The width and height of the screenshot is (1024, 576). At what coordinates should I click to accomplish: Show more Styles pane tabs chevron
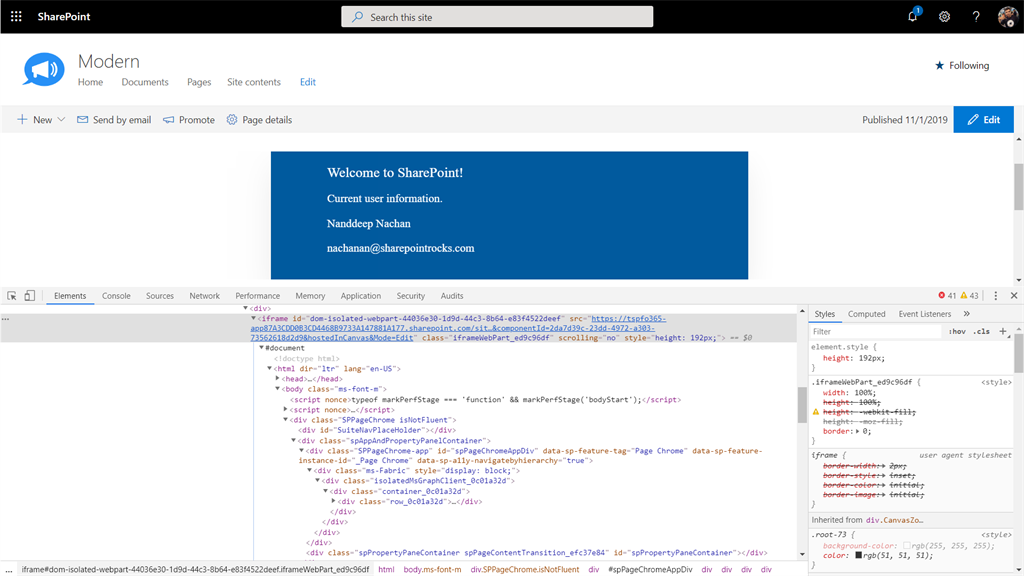click(x=967, y=314)
